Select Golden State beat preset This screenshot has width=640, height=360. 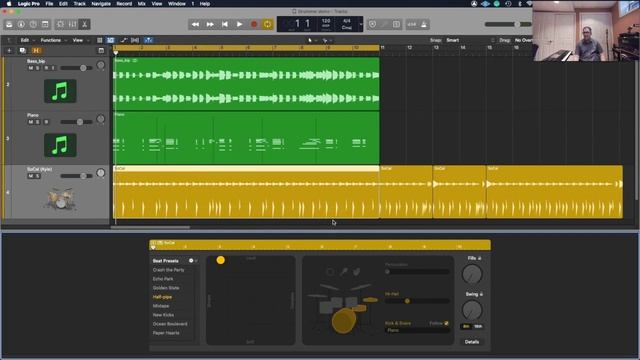click(x=166, y=288)
